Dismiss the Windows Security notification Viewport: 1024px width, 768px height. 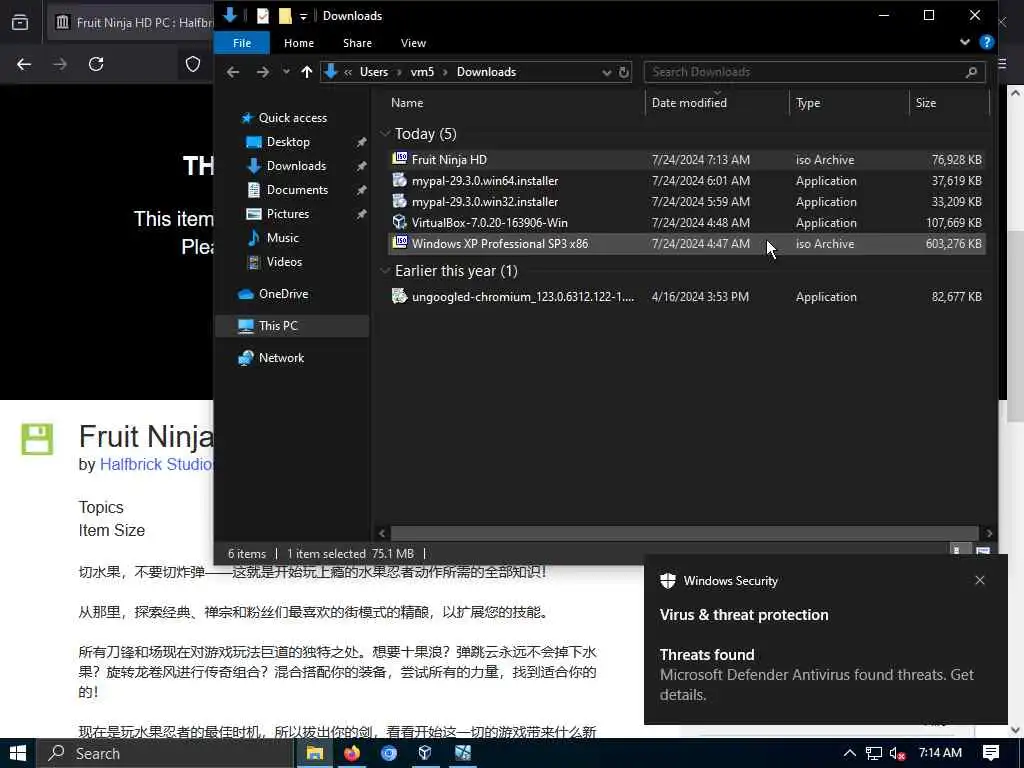point(980,580)
